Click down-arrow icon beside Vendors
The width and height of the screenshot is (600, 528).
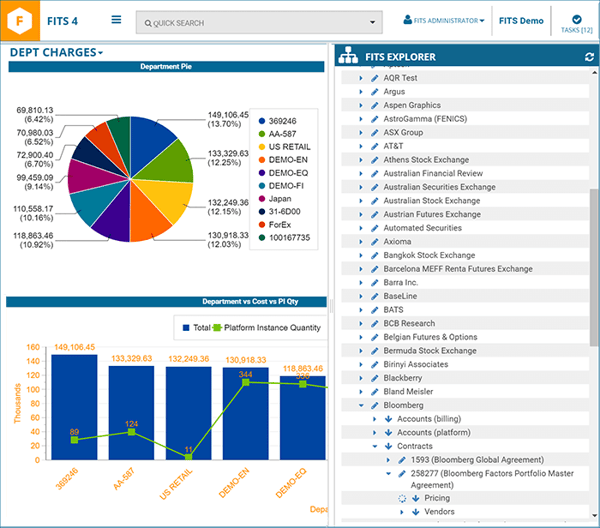click(416, 512)
